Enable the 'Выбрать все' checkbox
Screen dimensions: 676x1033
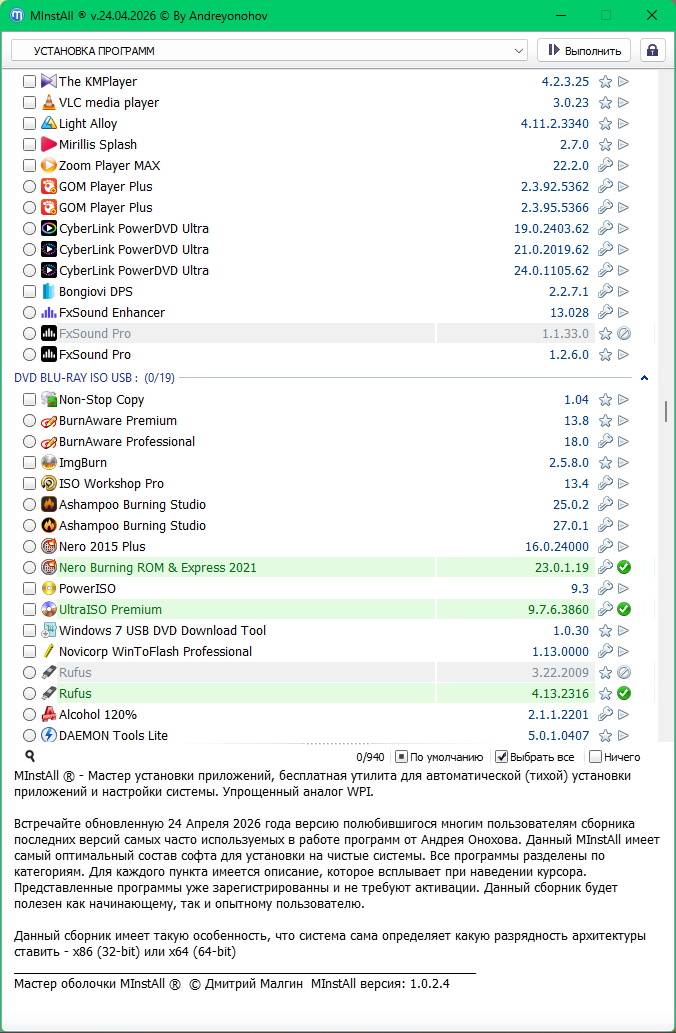503,757
